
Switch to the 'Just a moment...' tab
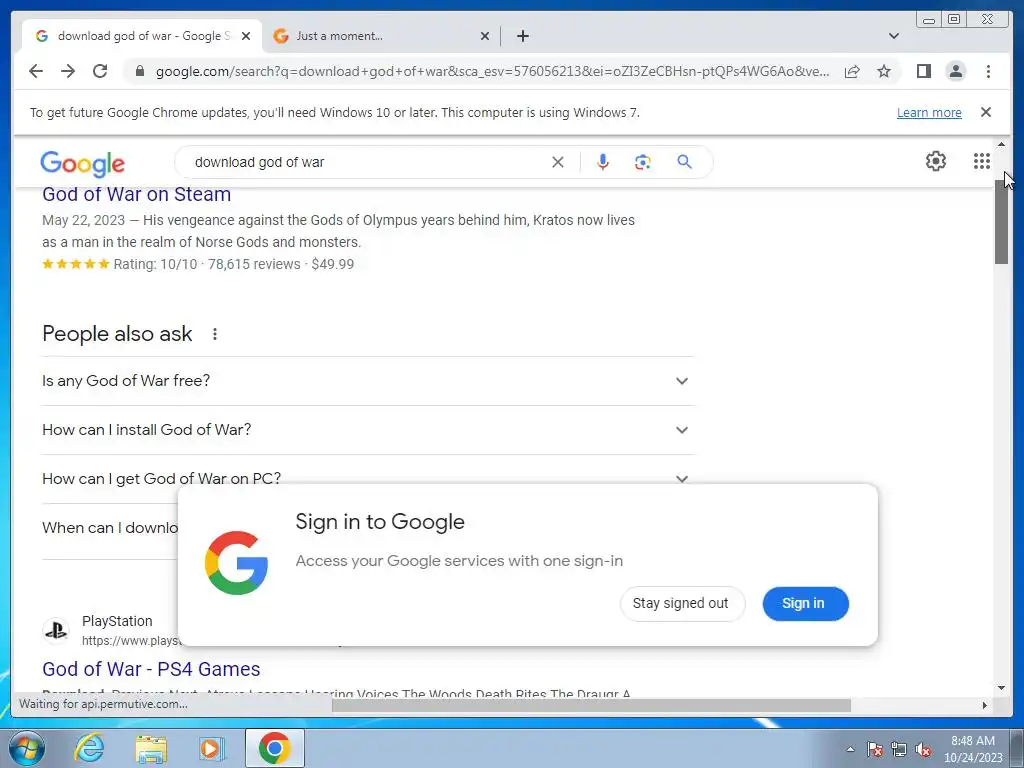pos(380,36)
